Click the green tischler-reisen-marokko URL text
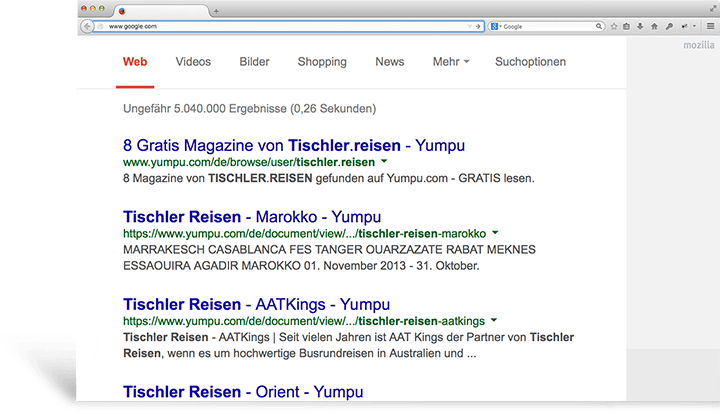This screenshot has width=720, height=413. (x=304, y=233)
